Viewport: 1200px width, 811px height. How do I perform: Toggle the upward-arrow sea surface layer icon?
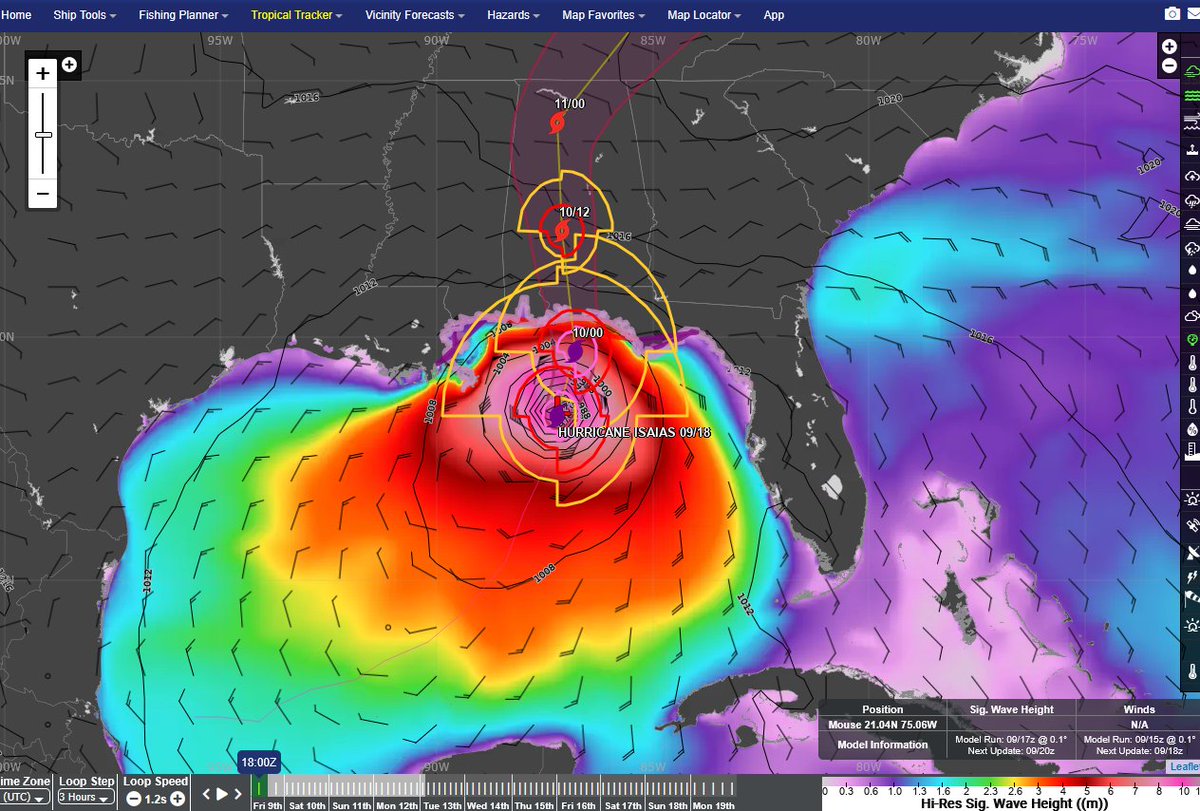coord(1191,149)
